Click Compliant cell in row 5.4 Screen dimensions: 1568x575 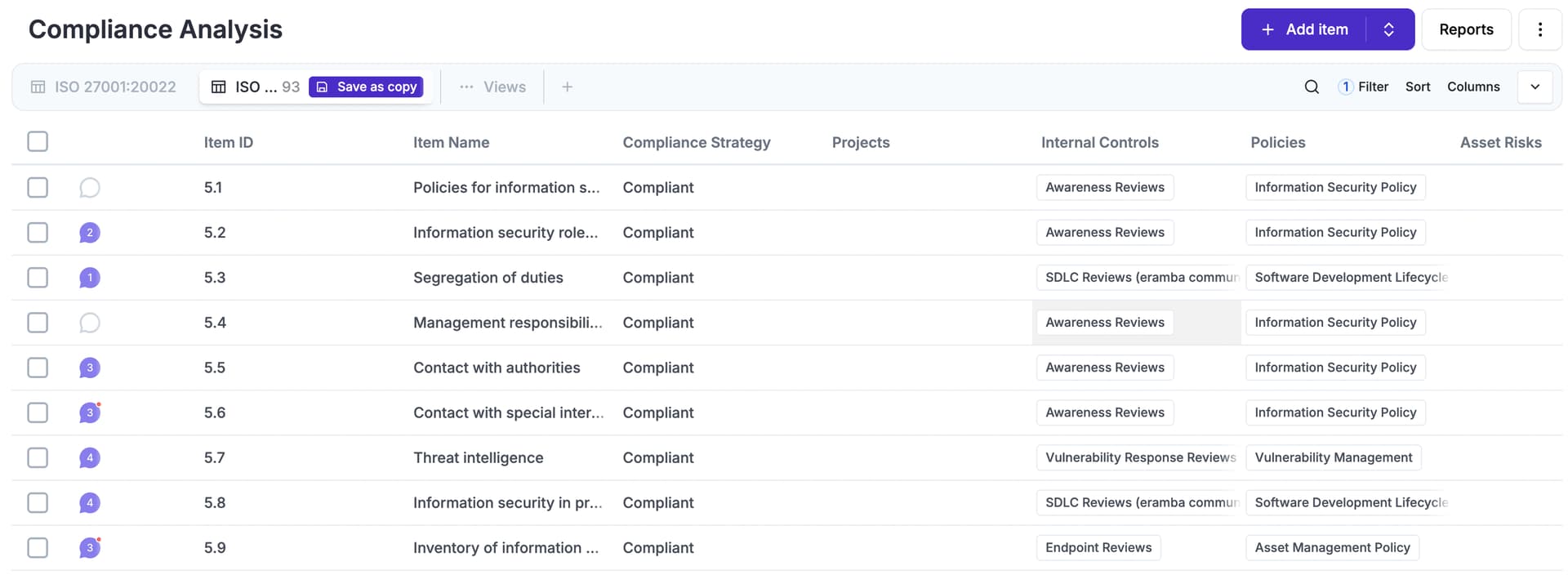click(x=658, y=323)
